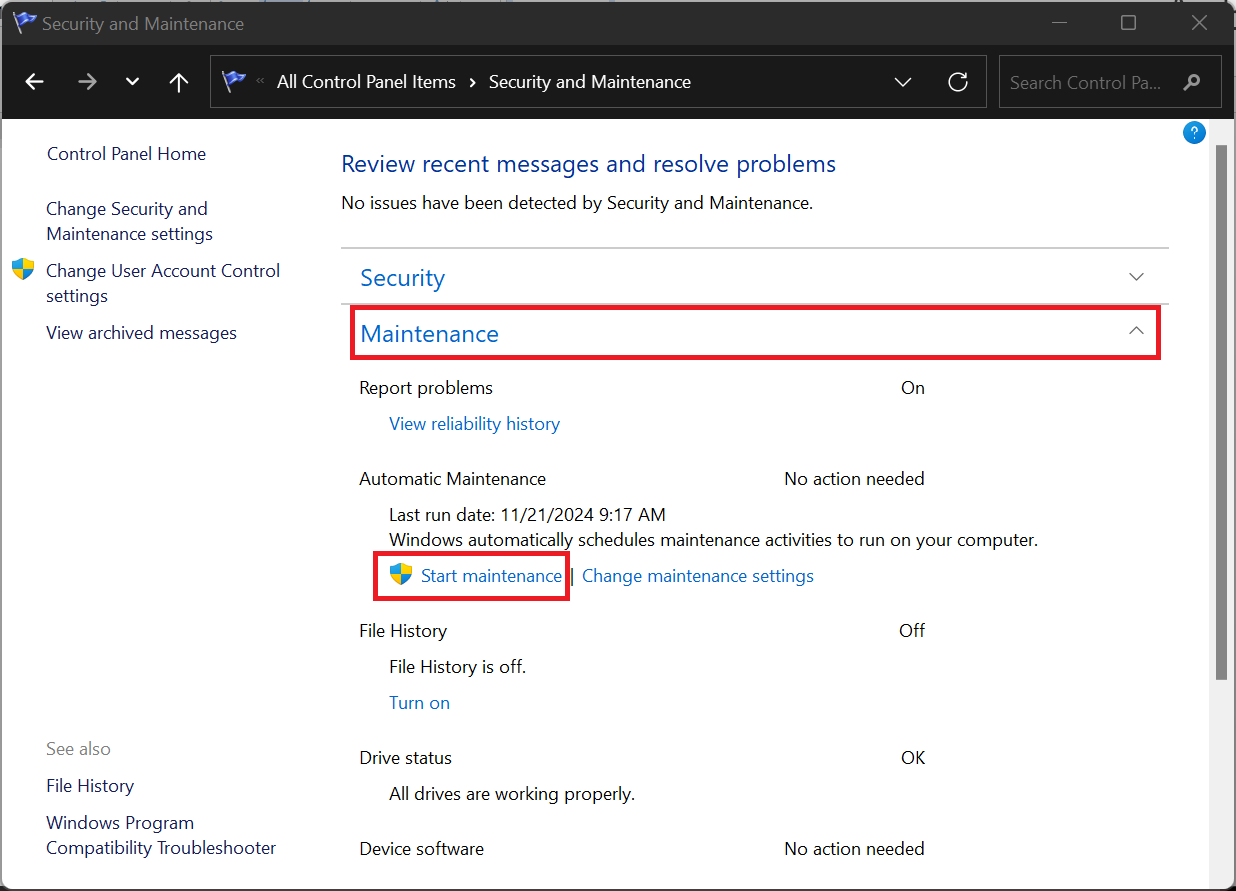This screenshot has height=891, width=1236.
Task: Click the Drive status label
Action: (406, 758)
